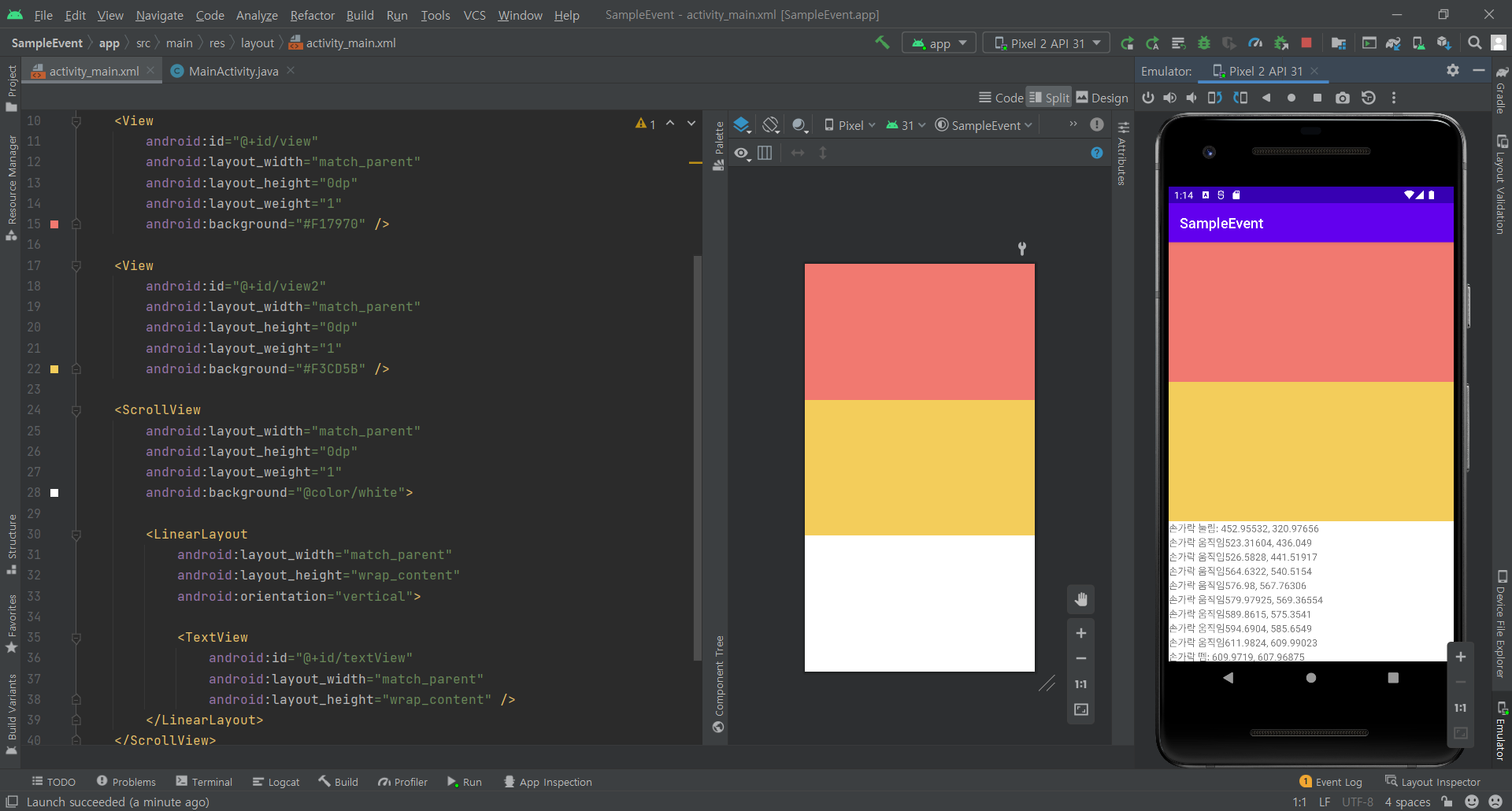Viewport: 1512px width, 811px height.
Task: Take an emulator screenshot
Action: coord(1343,98)
